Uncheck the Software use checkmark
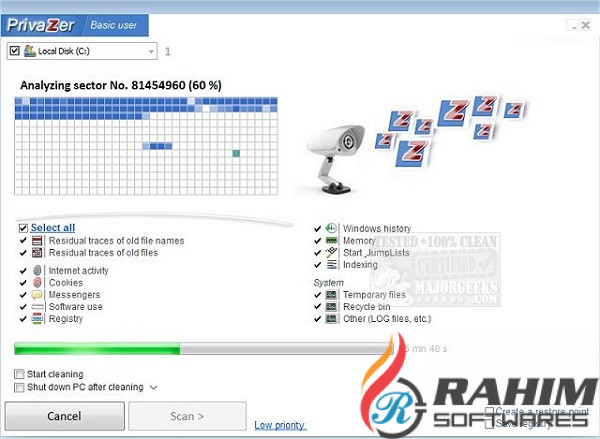This screenshot has height=439, width=600. click(23, 307)
